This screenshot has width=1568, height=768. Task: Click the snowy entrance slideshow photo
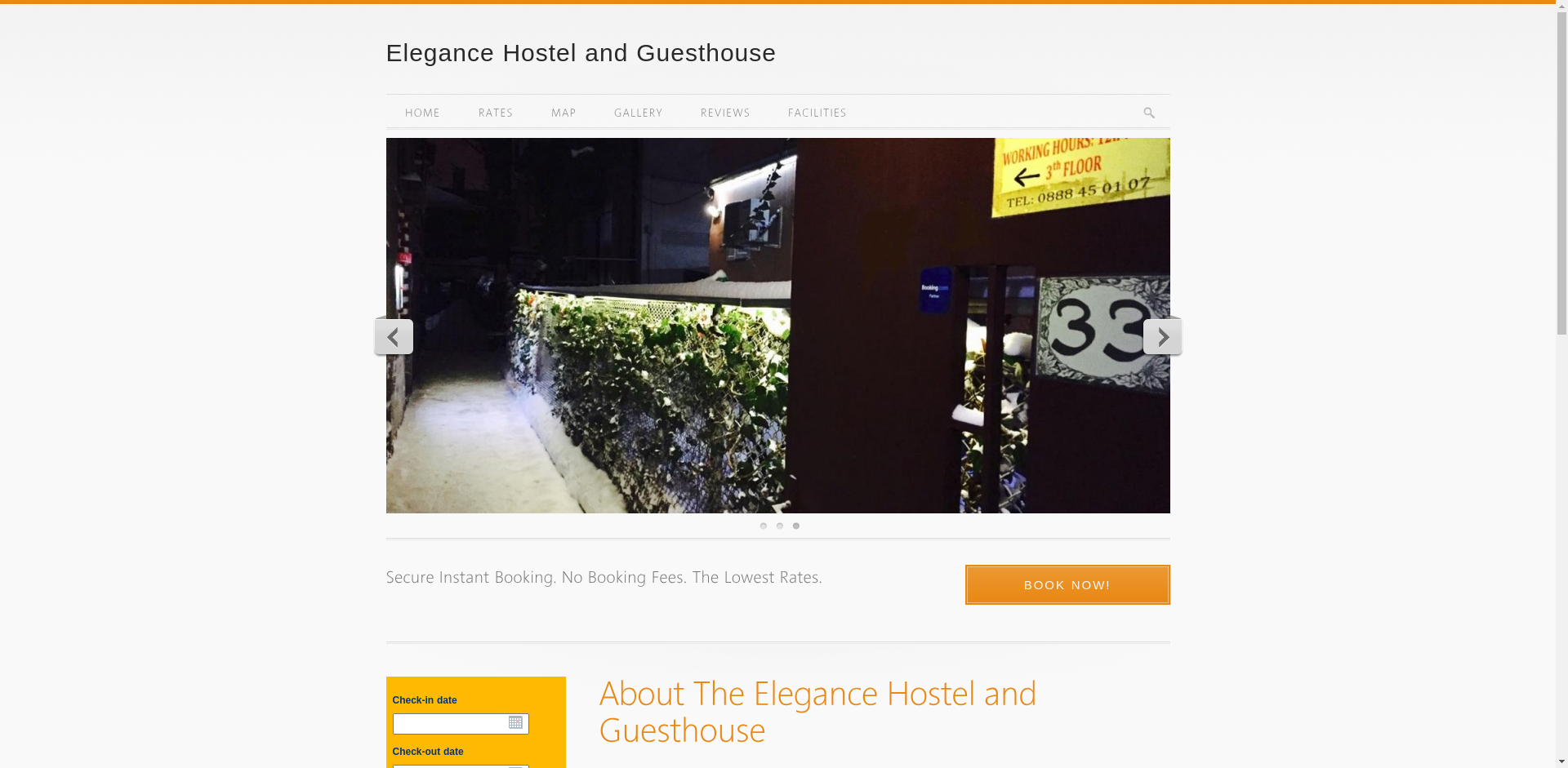tap(777, 326)
